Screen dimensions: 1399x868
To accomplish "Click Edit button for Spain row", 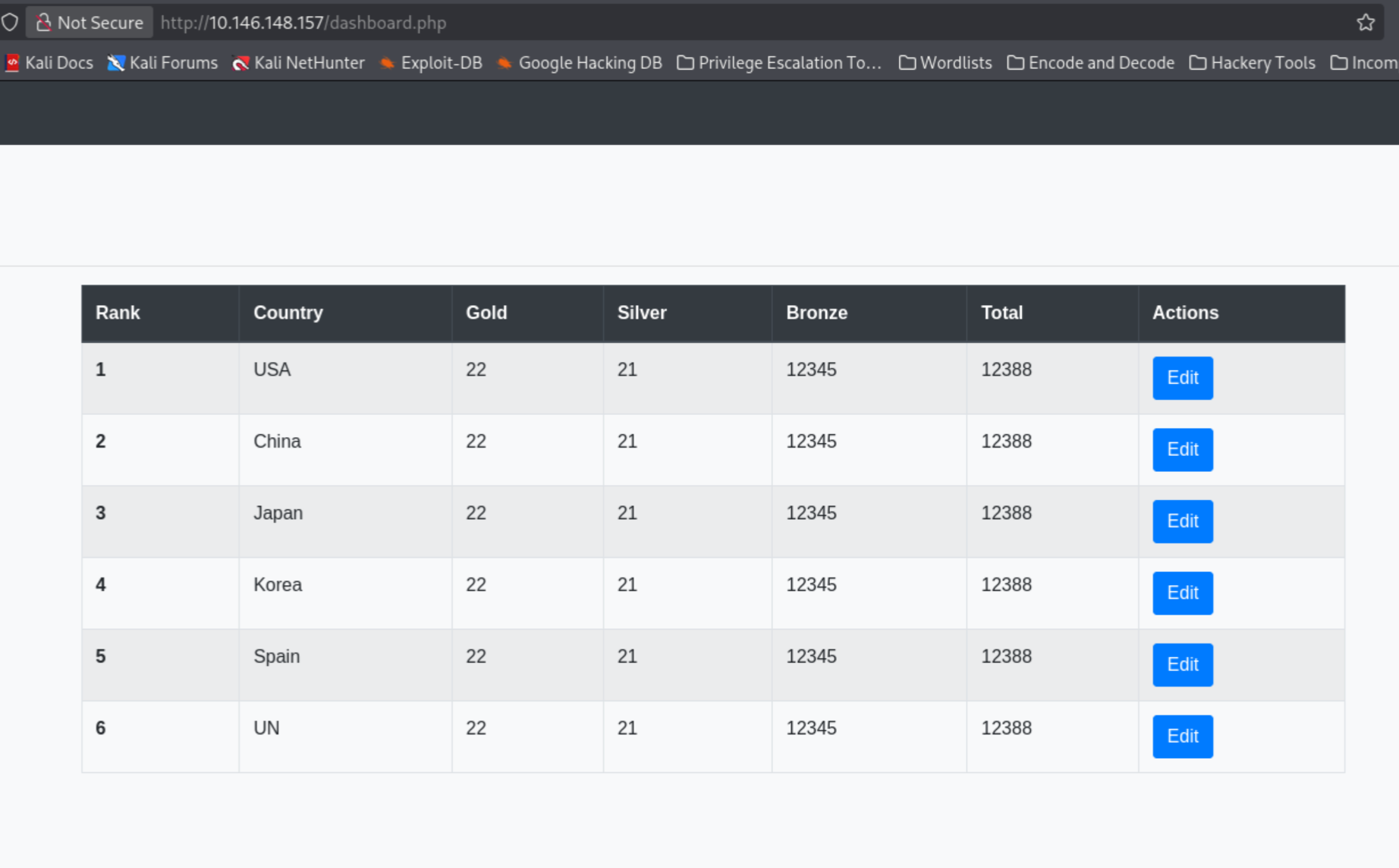I will pyautogui.click(x=1182, y=665).
